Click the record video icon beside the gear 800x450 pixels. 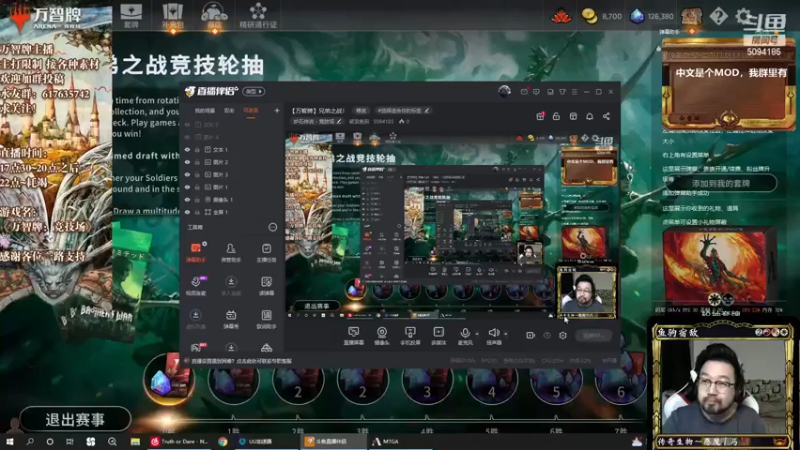530,335
